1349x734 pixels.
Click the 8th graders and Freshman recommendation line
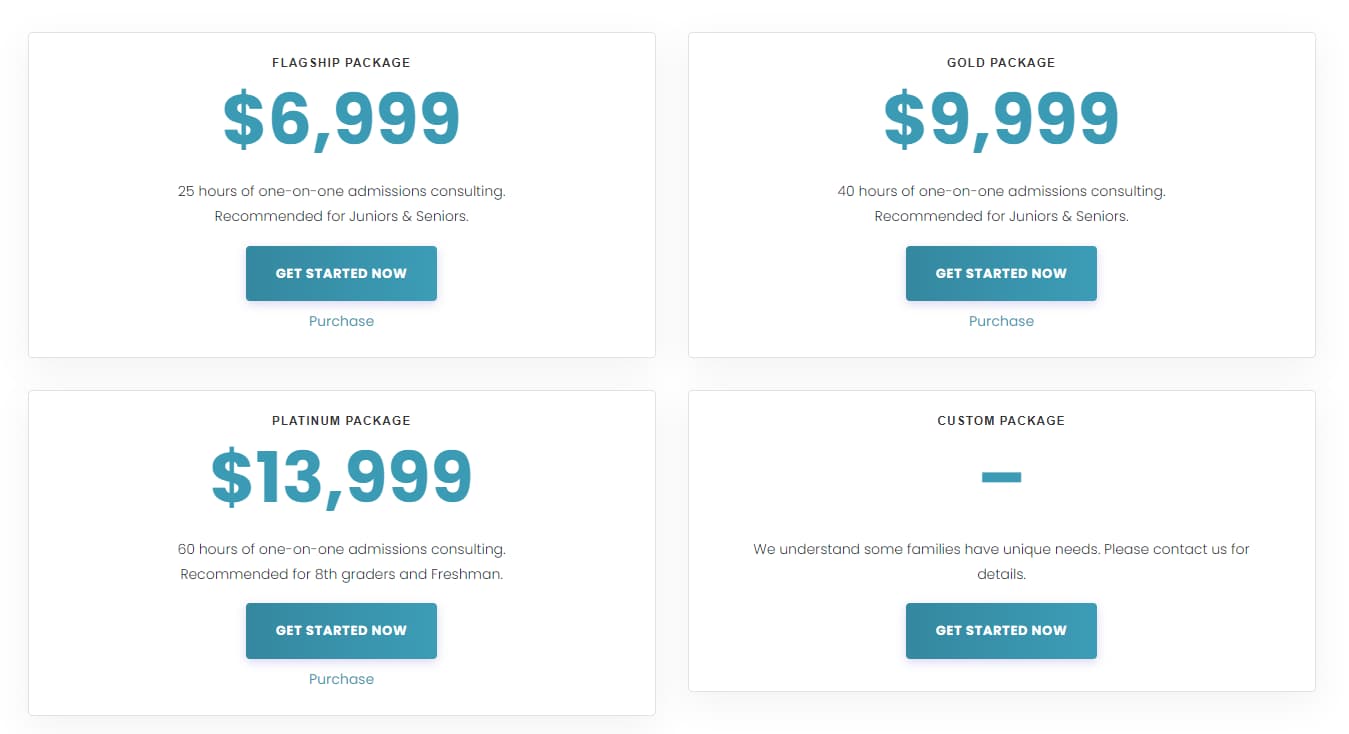pos(341,574)
